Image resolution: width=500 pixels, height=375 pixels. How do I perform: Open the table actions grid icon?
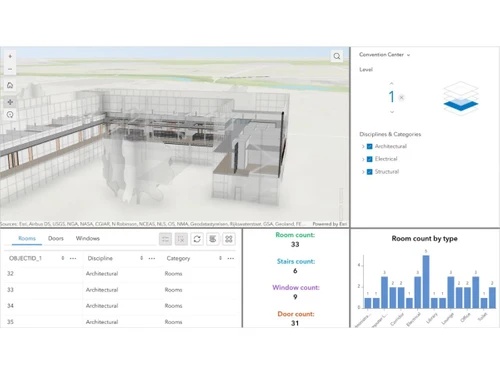[x=229, y=239]
